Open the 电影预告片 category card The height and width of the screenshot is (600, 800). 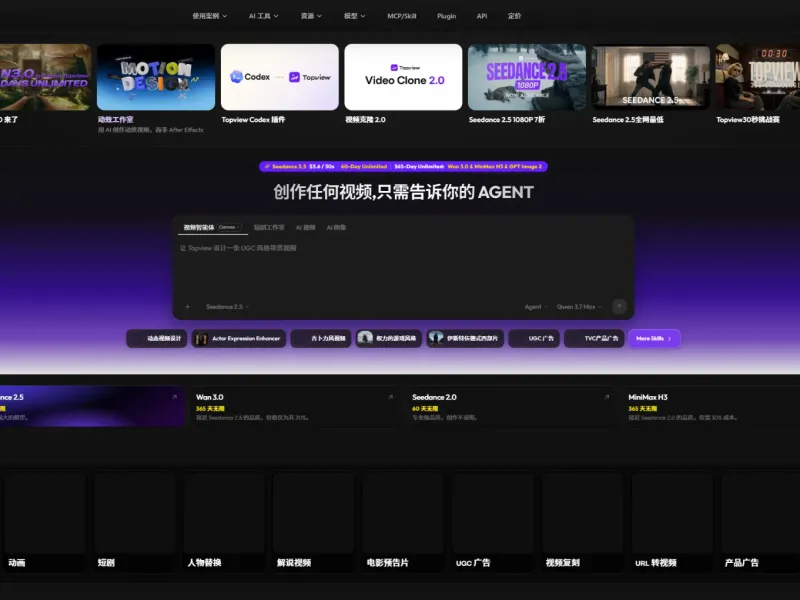pyautogui.click(x=404, y=521)
